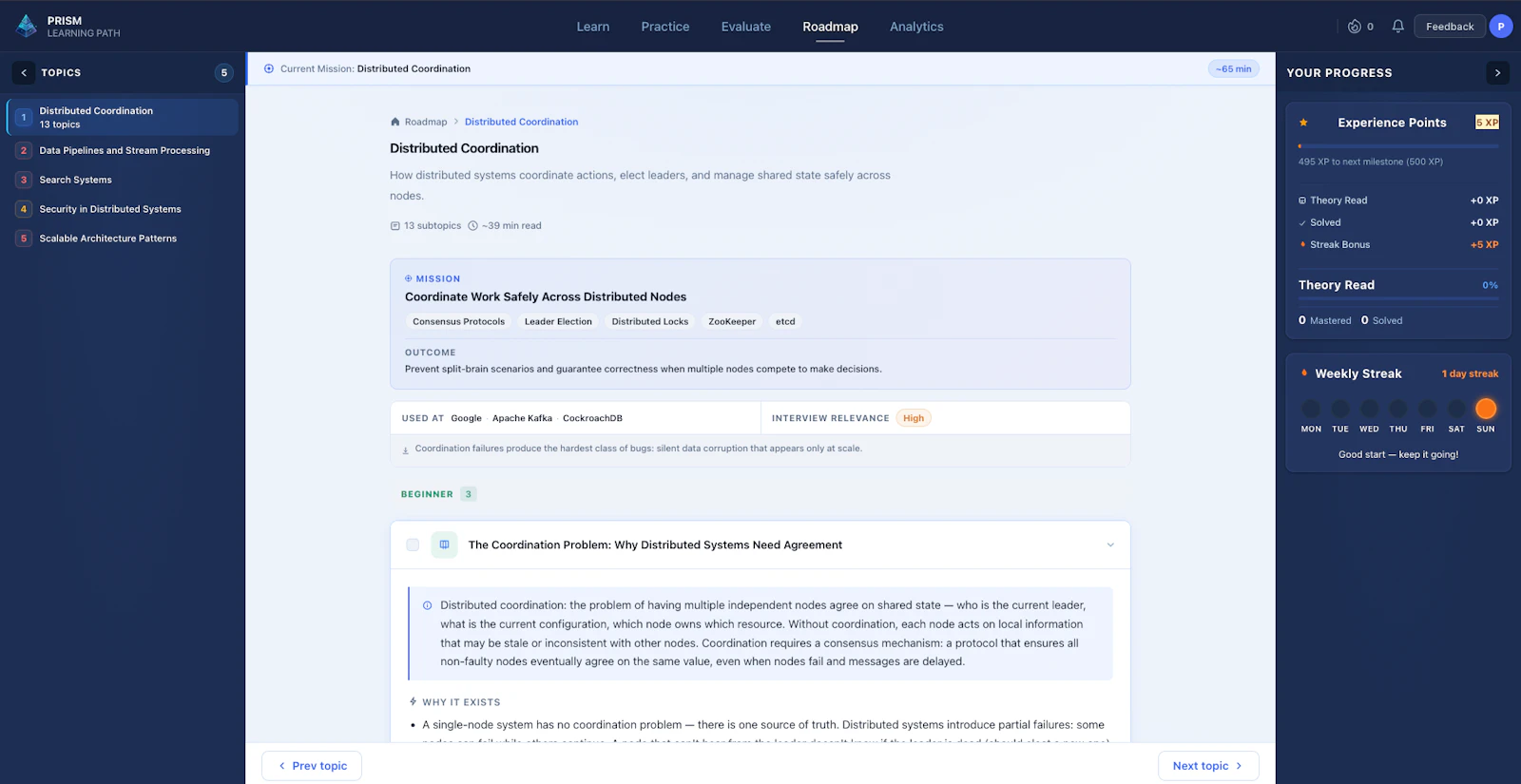Screen dimensions: 1521x784
Task: Click the 5 XP badge
Action: (x=1487, y=123)
